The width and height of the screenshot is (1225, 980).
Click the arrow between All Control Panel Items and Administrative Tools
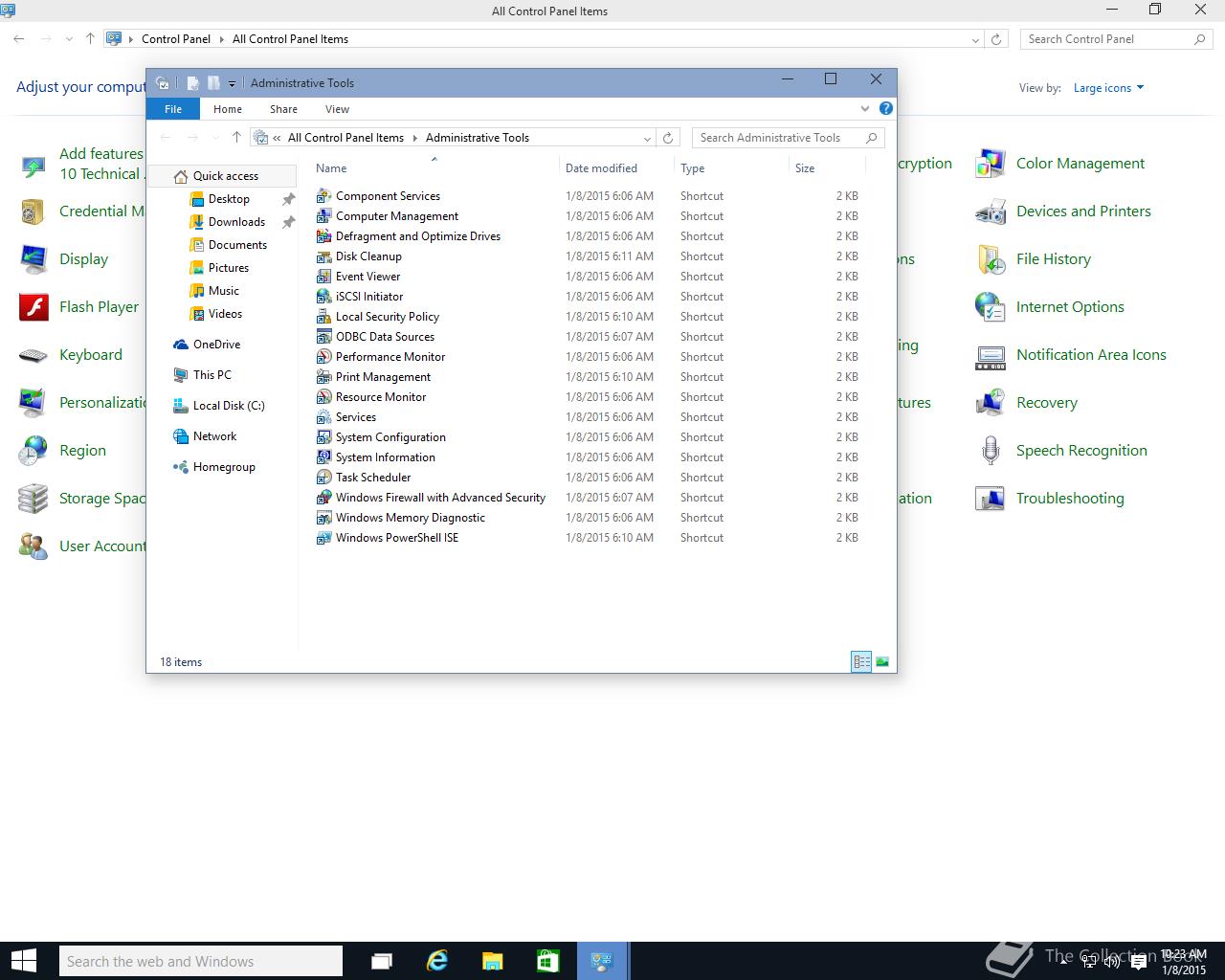(415, 138)
